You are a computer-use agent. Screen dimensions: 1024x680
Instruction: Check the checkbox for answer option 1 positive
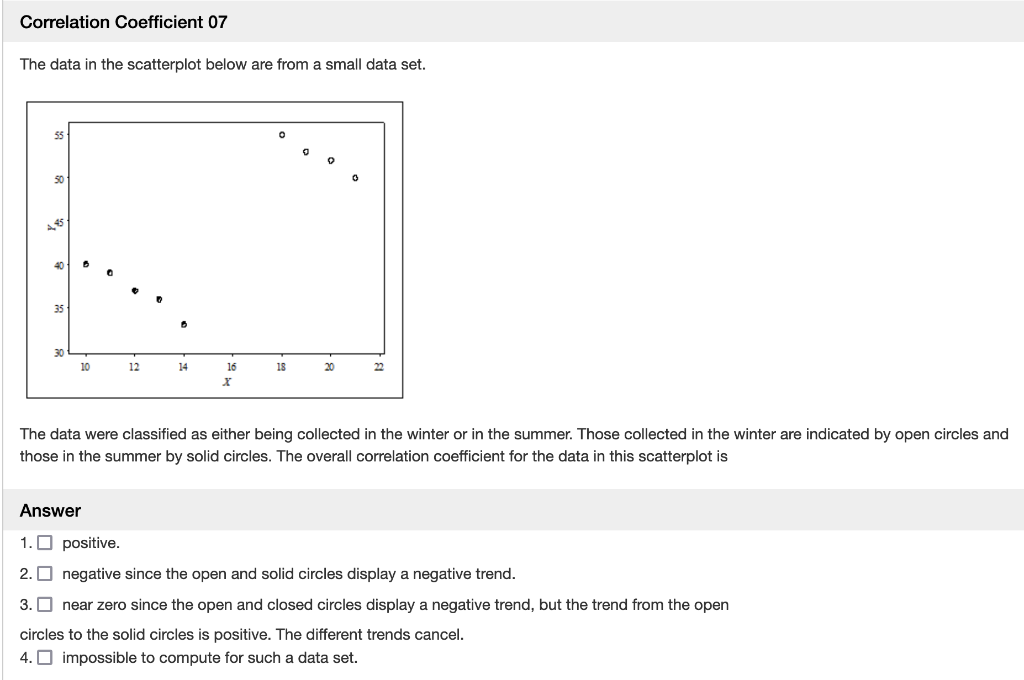coord(44,543)
